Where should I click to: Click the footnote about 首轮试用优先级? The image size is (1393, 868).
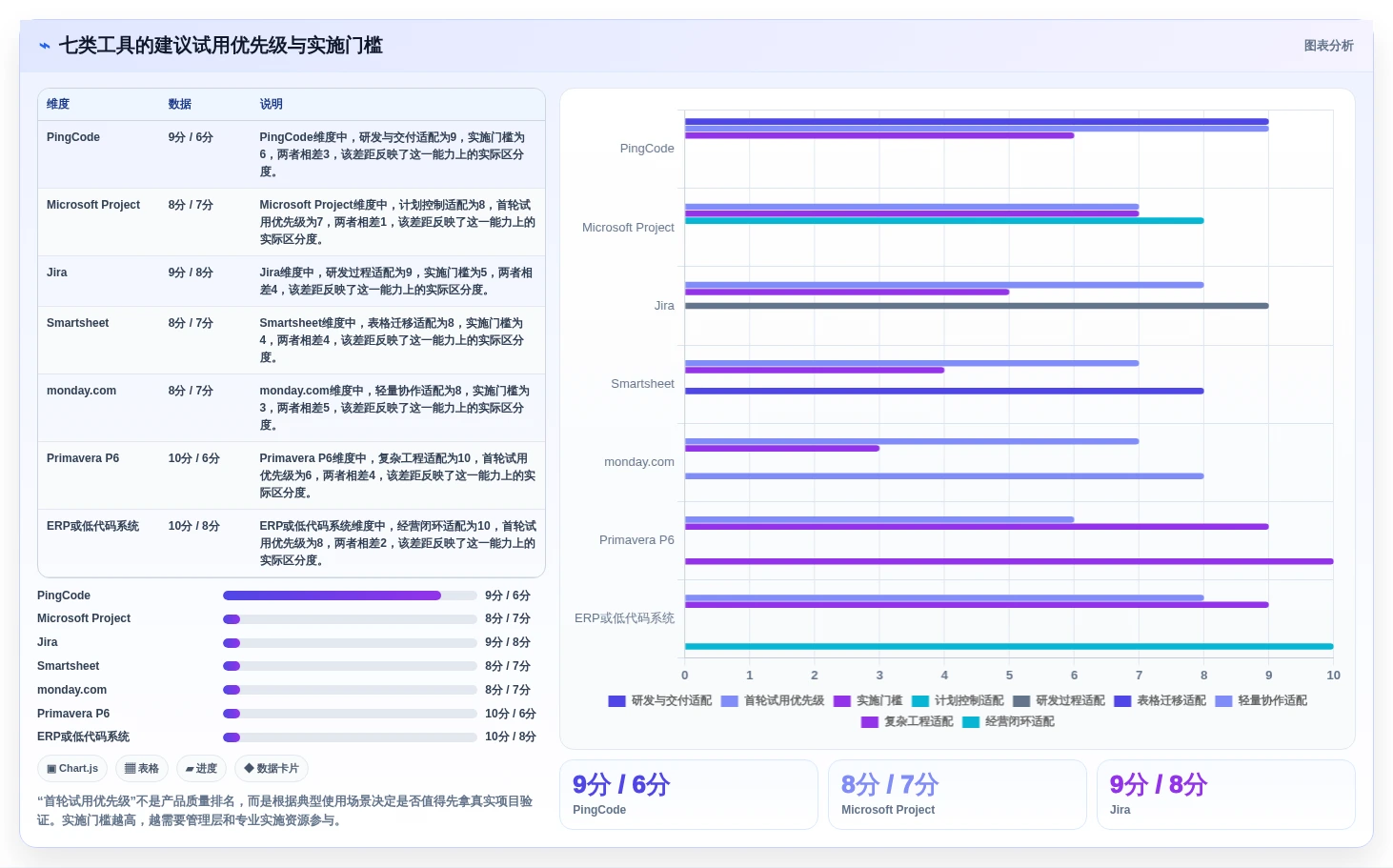tap(285, 811)
